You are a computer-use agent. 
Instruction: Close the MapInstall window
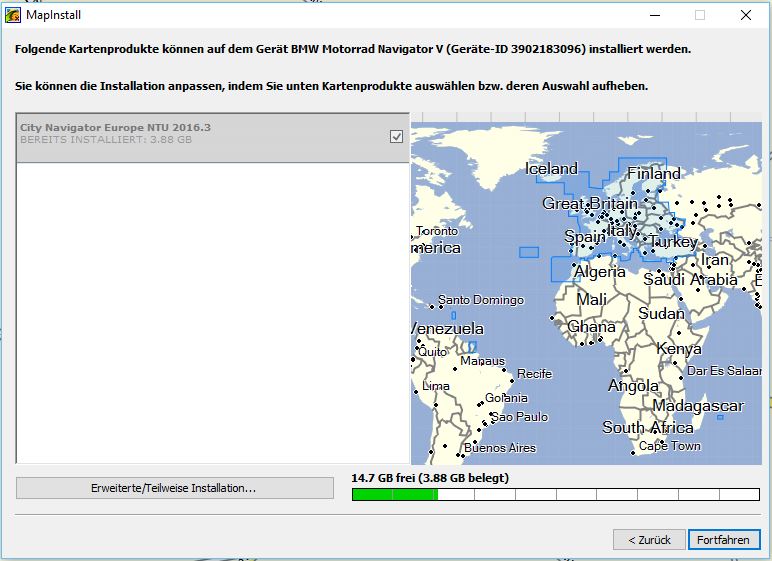coord(746,15)
